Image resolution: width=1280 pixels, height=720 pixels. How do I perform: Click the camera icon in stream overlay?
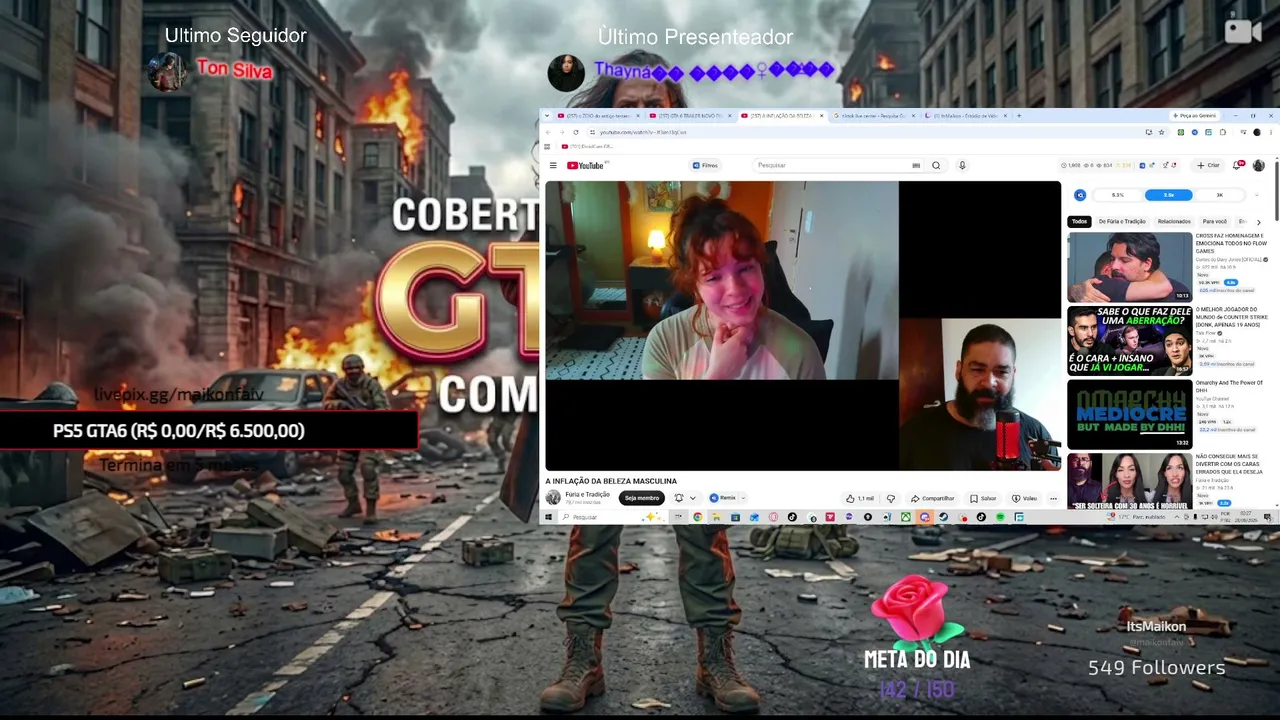click(x=1243, y=31)
